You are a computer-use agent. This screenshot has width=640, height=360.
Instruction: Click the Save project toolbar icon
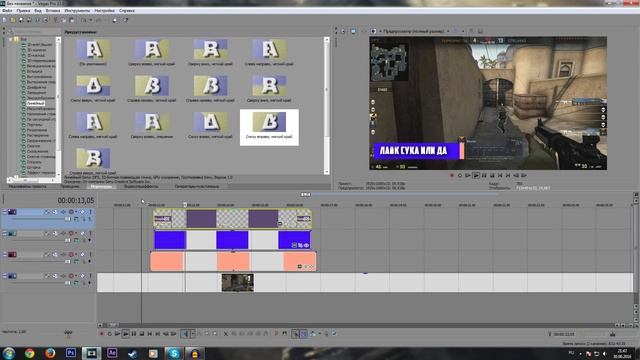pos(21,20)
